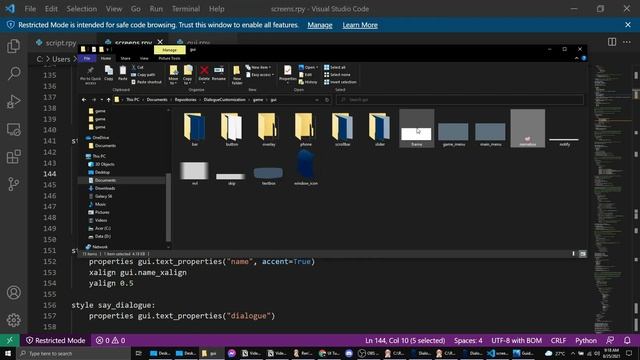Open the VS Code Explorer files view

click(13, 46)
